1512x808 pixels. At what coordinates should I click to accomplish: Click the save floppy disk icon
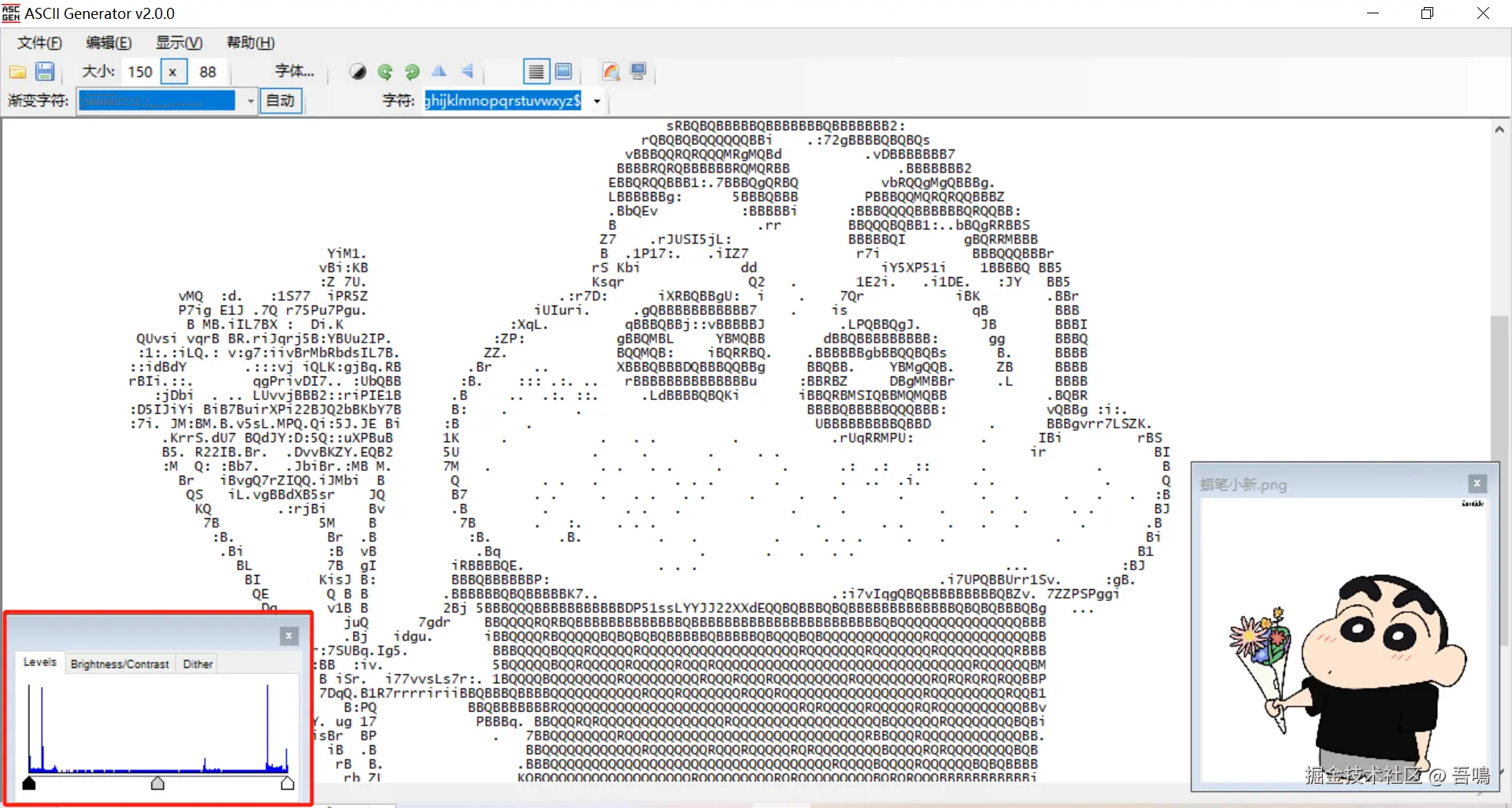(45, 72)
